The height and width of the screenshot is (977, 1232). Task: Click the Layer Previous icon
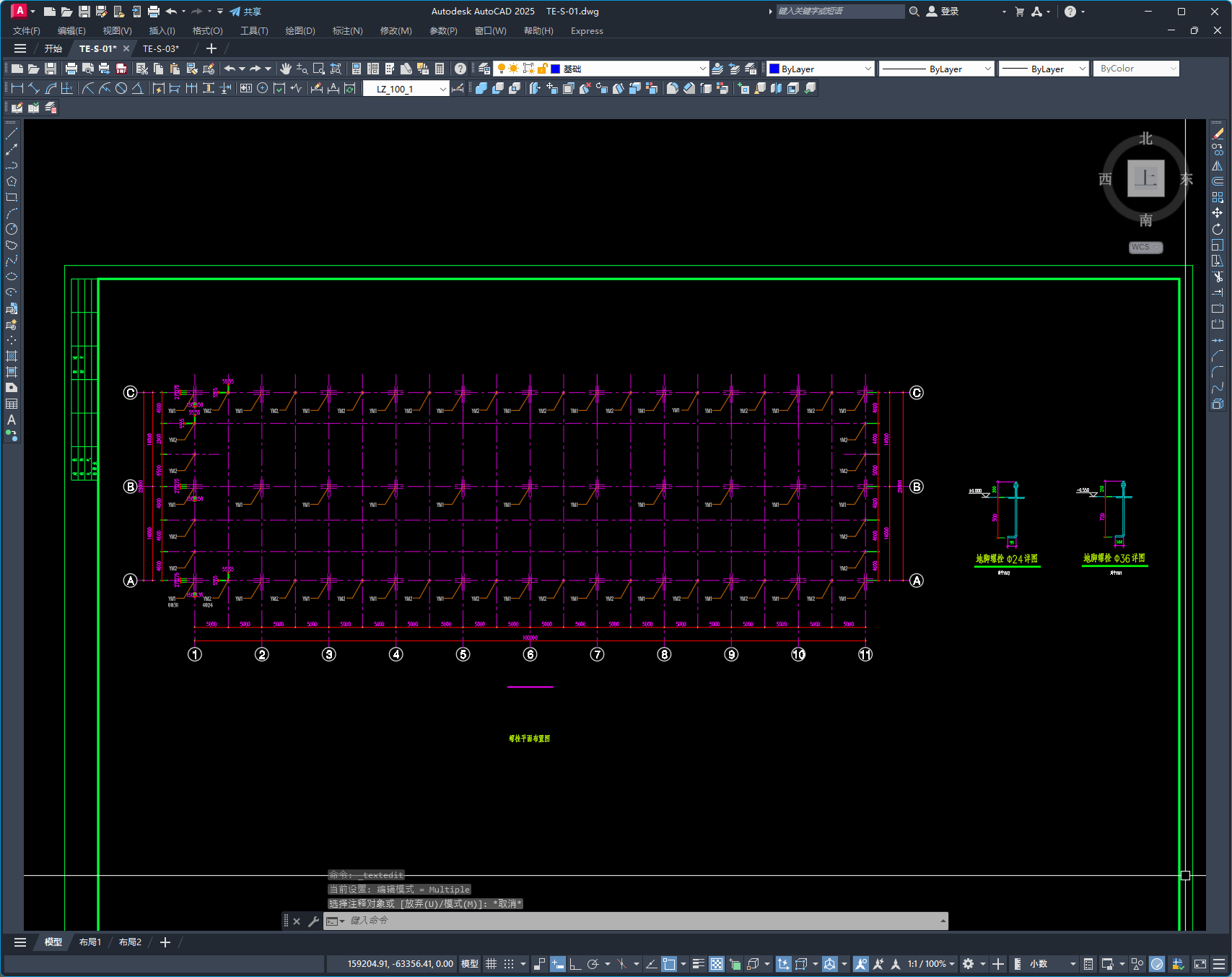point(734,69)
